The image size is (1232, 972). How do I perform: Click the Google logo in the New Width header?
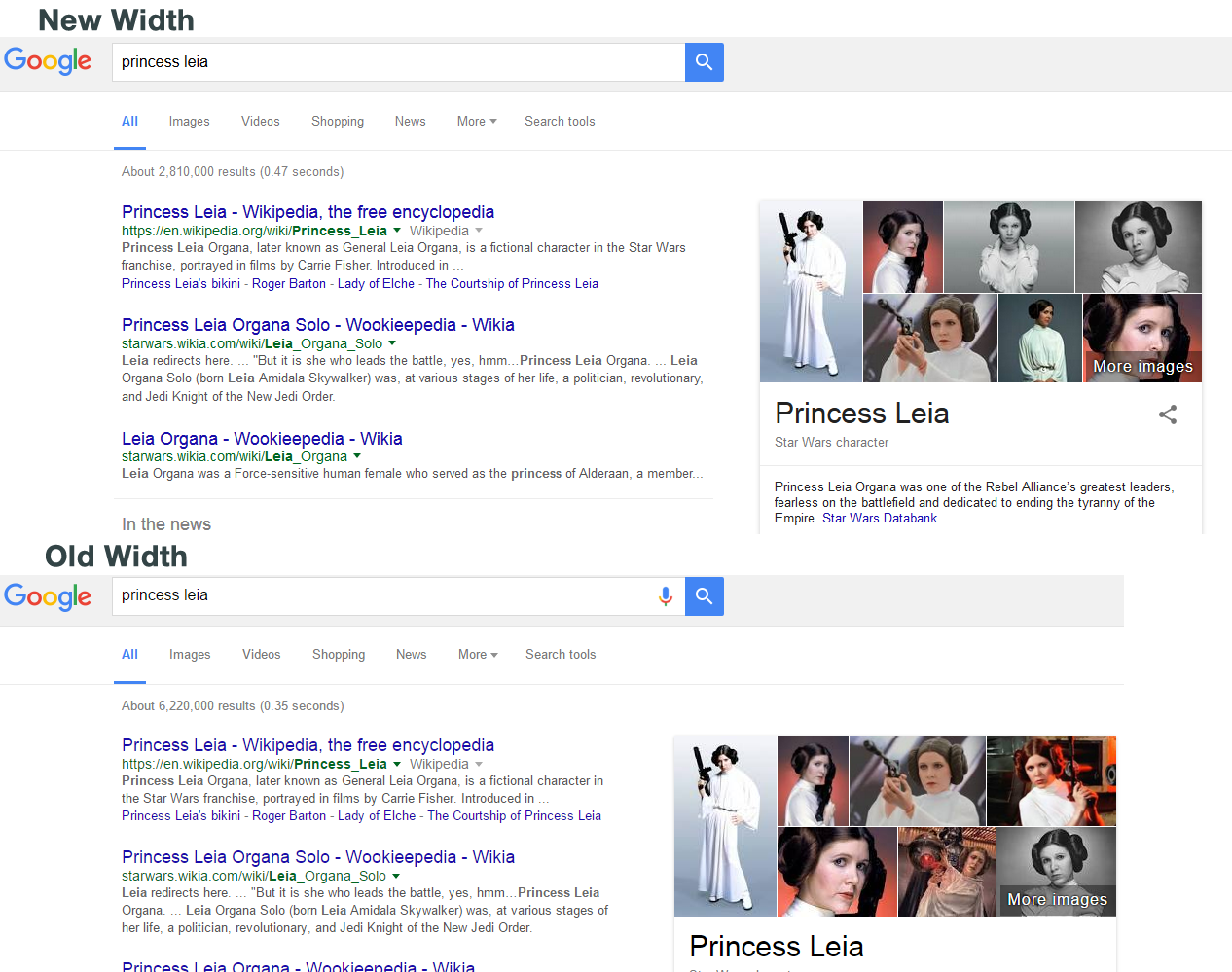click(x=48, y=61)
